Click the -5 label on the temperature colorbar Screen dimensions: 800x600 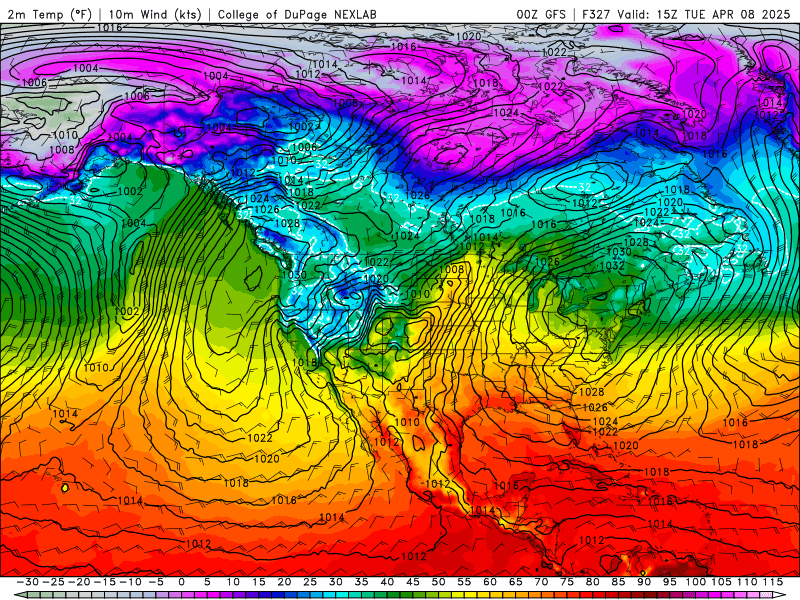coord(156,582)
